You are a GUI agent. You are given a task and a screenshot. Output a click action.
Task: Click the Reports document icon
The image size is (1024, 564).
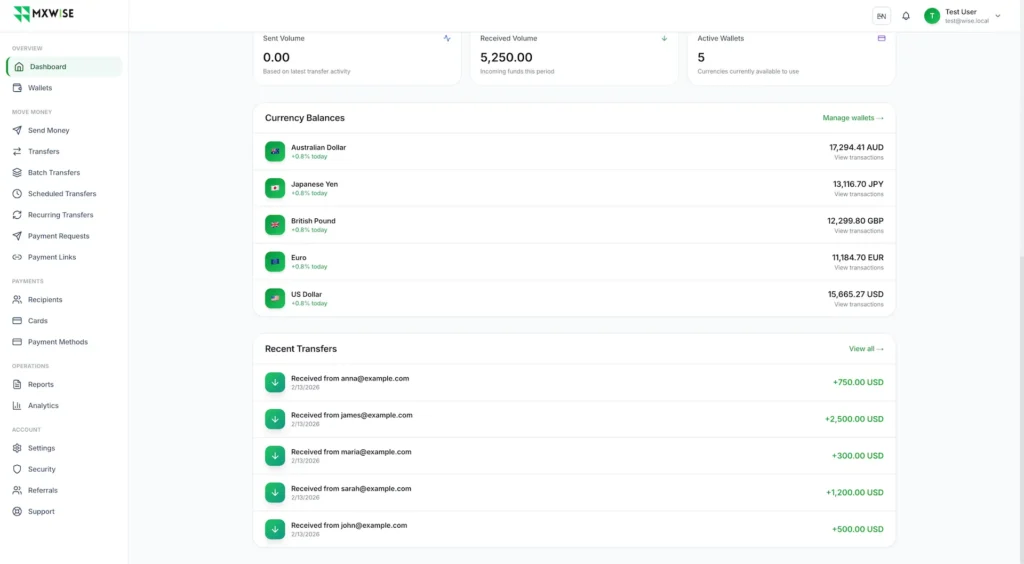tap(17, 384)
